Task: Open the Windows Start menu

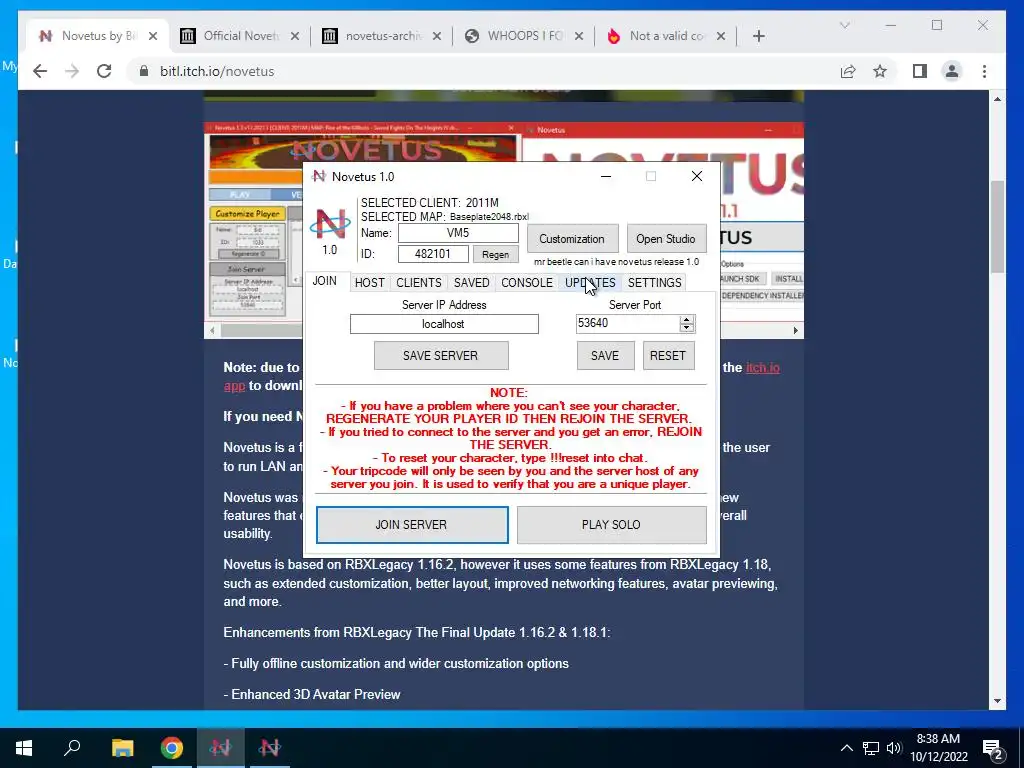Action: (x=24, y=748)
